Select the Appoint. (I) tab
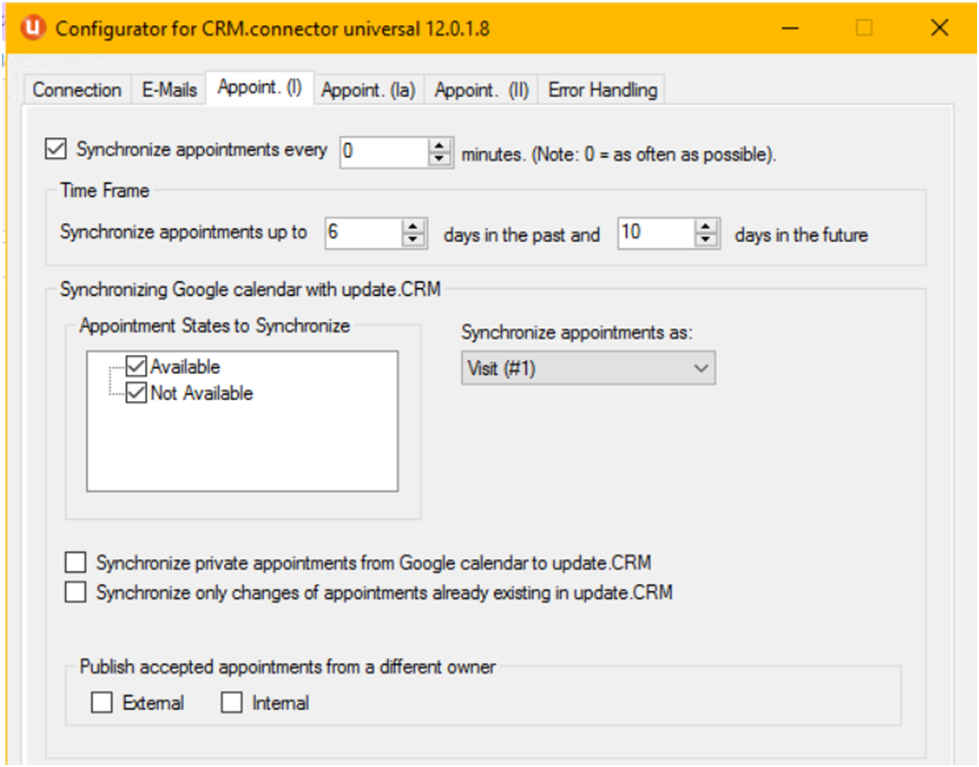Image resolution: width=979 pixels, height=767 pixels. point(260,87)
